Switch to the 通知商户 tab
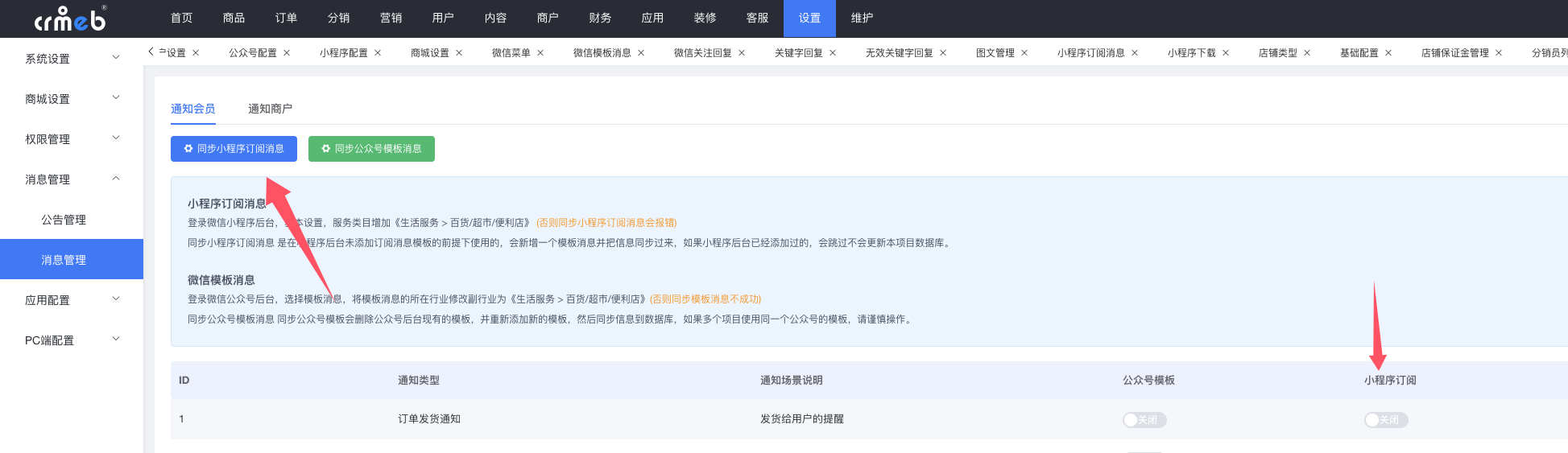 (x=270, y=109)
